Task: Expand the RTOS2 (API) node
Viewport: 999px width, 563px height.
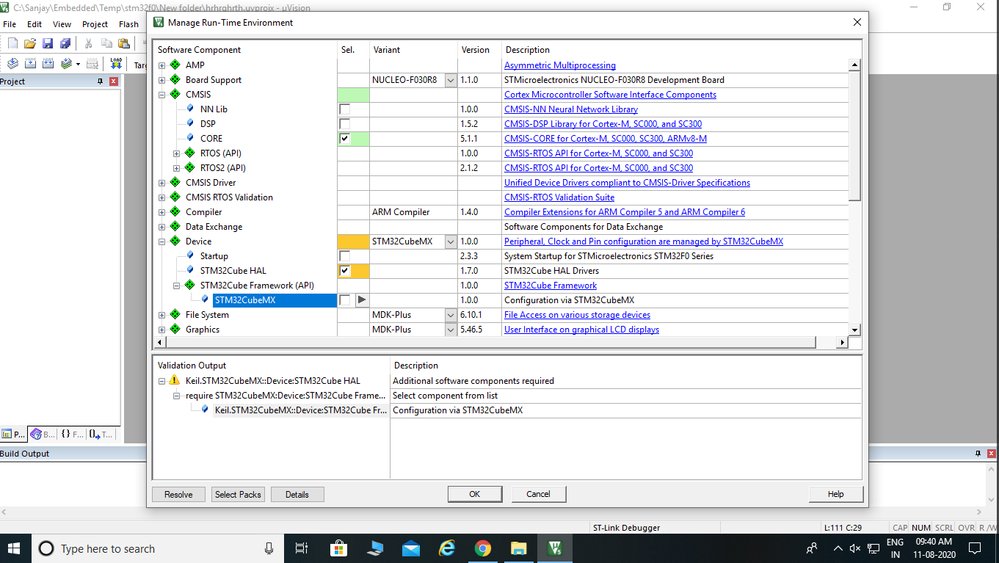Action: pos(176,167)
